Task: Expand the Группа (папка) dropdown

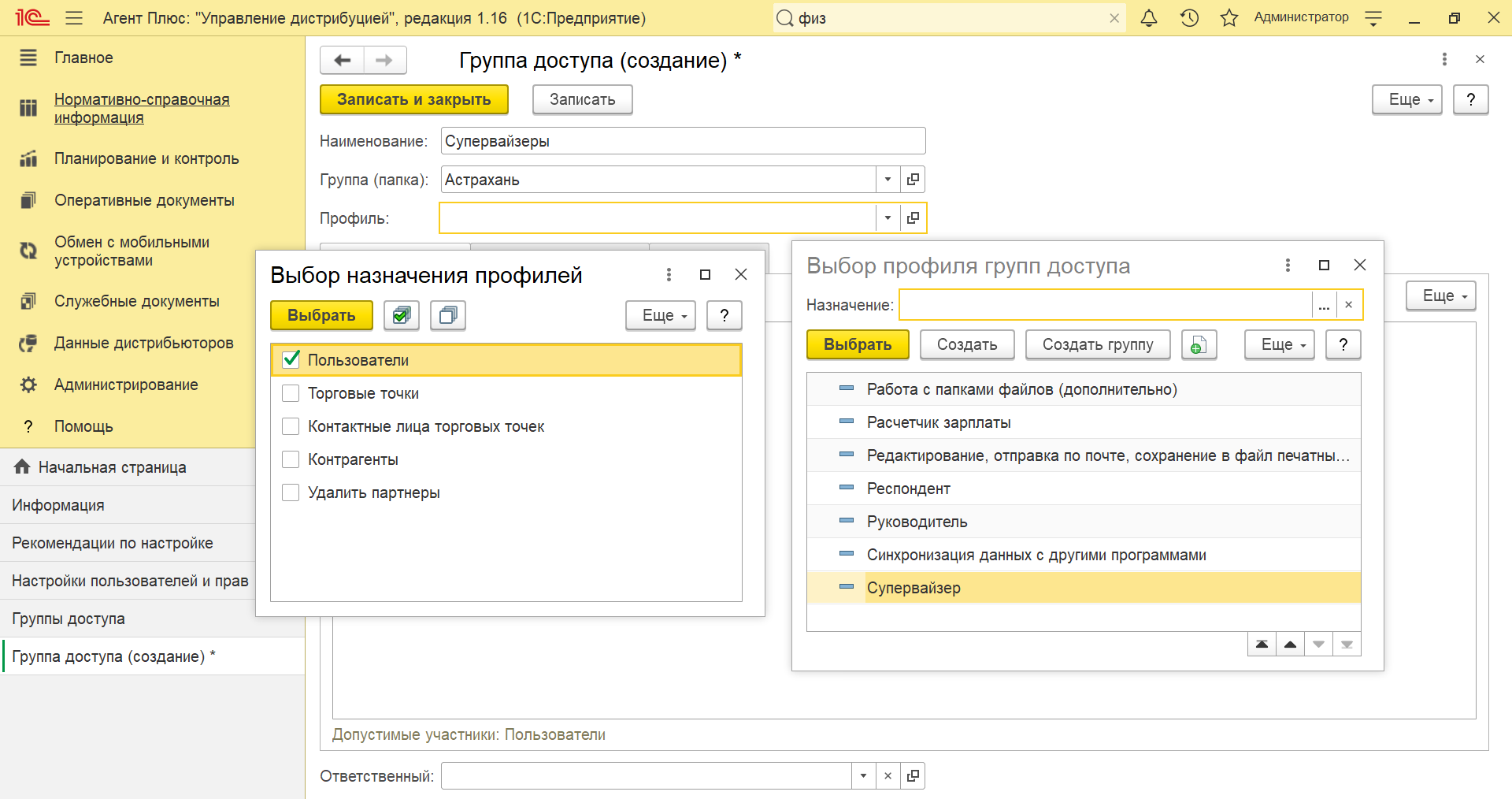Action: (x=888, y=180)
